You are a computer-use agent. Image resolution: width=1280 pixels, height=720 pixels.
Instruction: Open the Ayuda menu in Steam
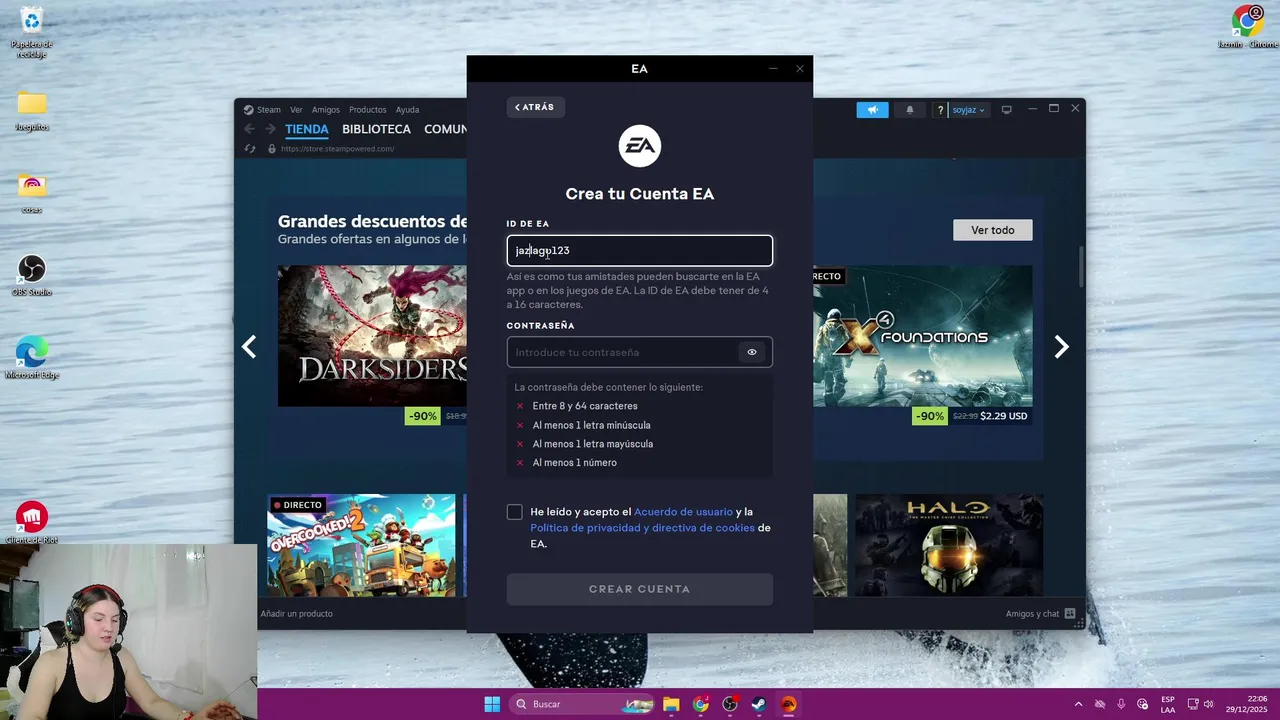tap(407, 110)
